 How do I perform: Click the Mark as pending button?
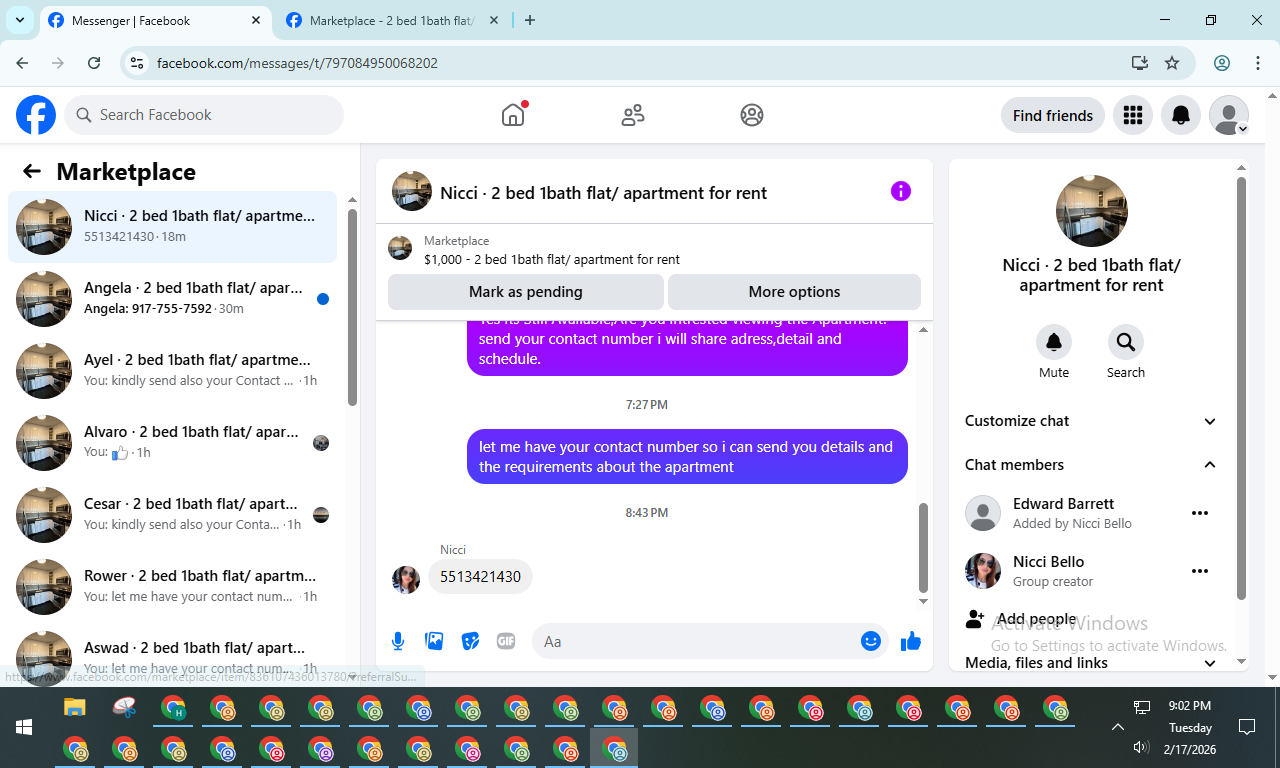[x=526, y=292]
